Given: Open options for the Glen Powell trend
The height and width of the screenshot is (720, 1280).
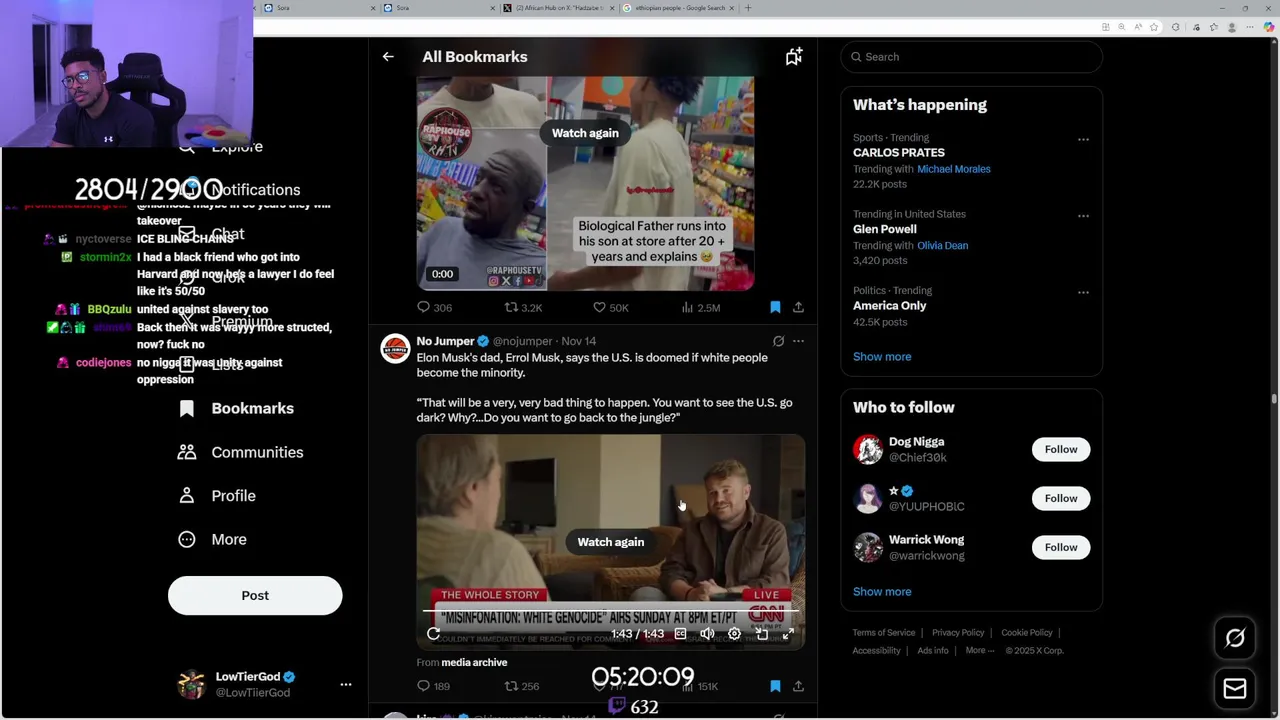Looking at the screenshot, I should [1083, 216].
